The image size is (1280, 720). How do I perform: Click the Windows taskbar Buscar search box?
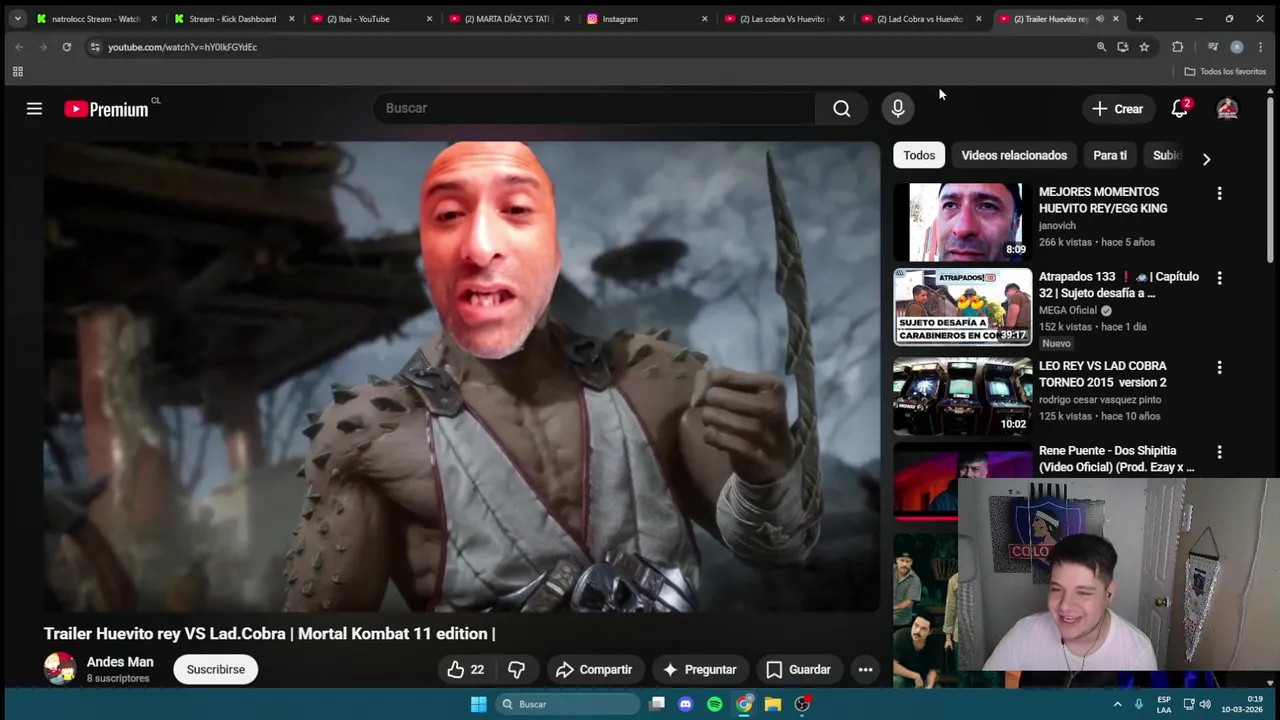(x=568, y=704)
